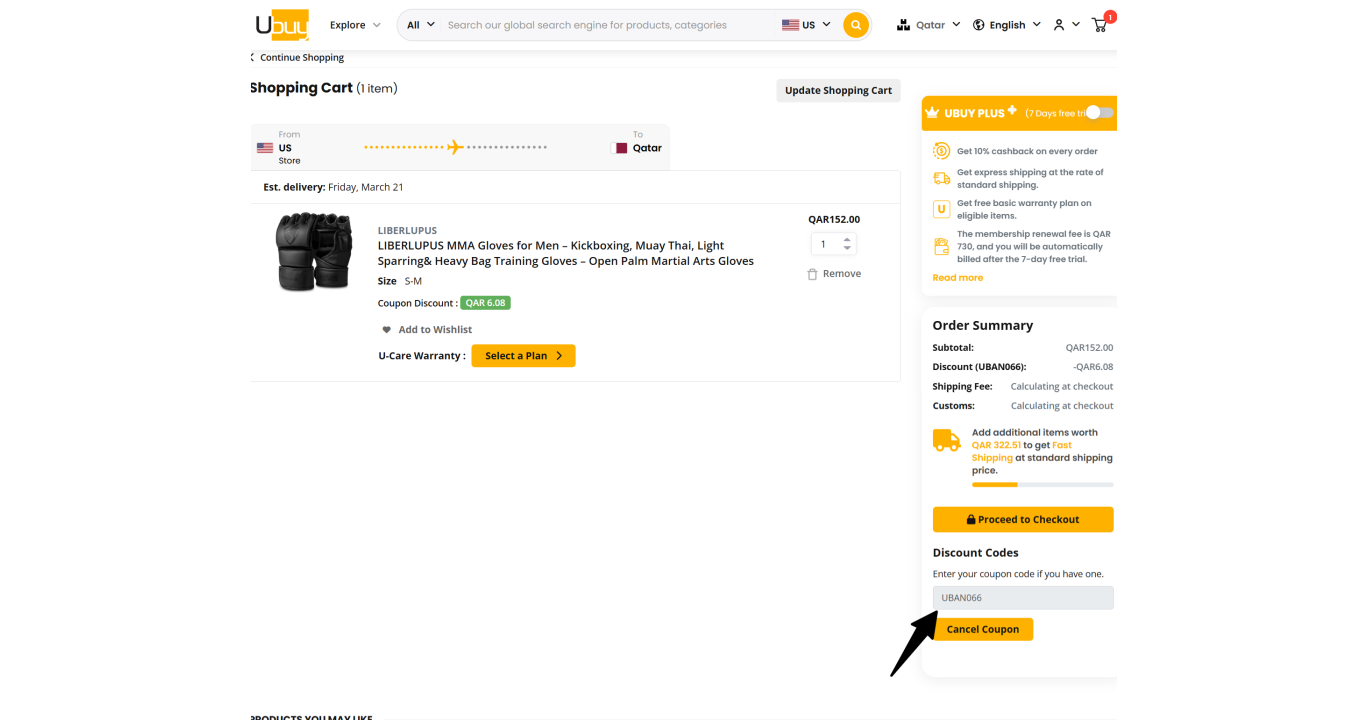Click the free shipping progress bar

(1042, 485)
